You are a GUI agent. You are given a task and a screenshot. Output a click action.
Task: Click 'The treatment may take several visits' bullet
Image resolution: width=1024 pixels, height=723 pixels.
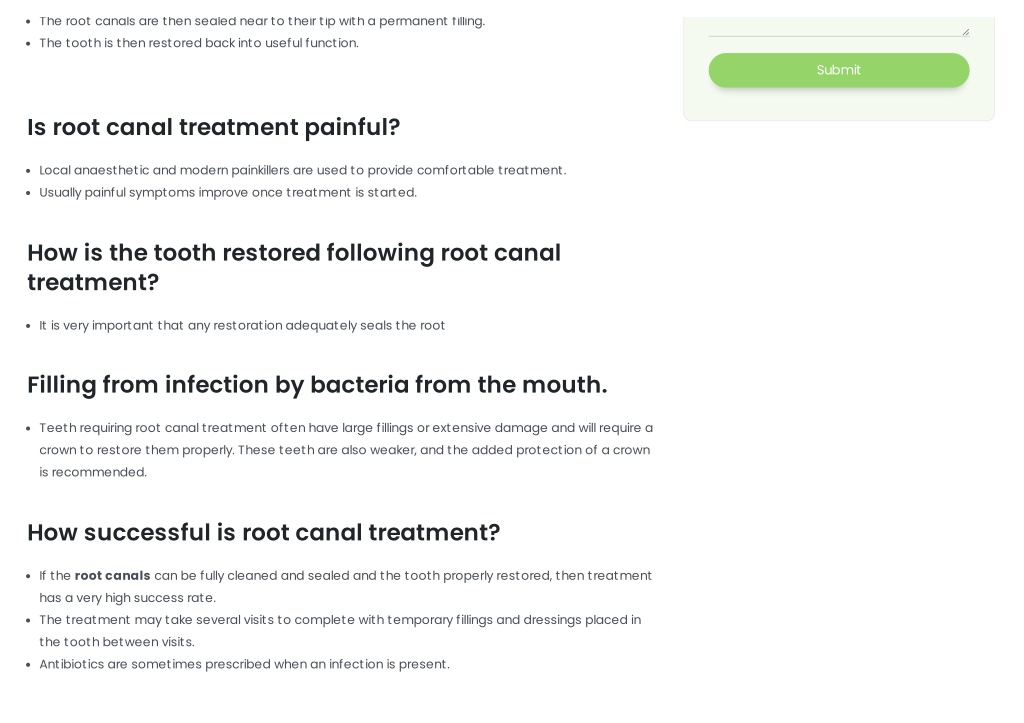[x=340, y=630]
